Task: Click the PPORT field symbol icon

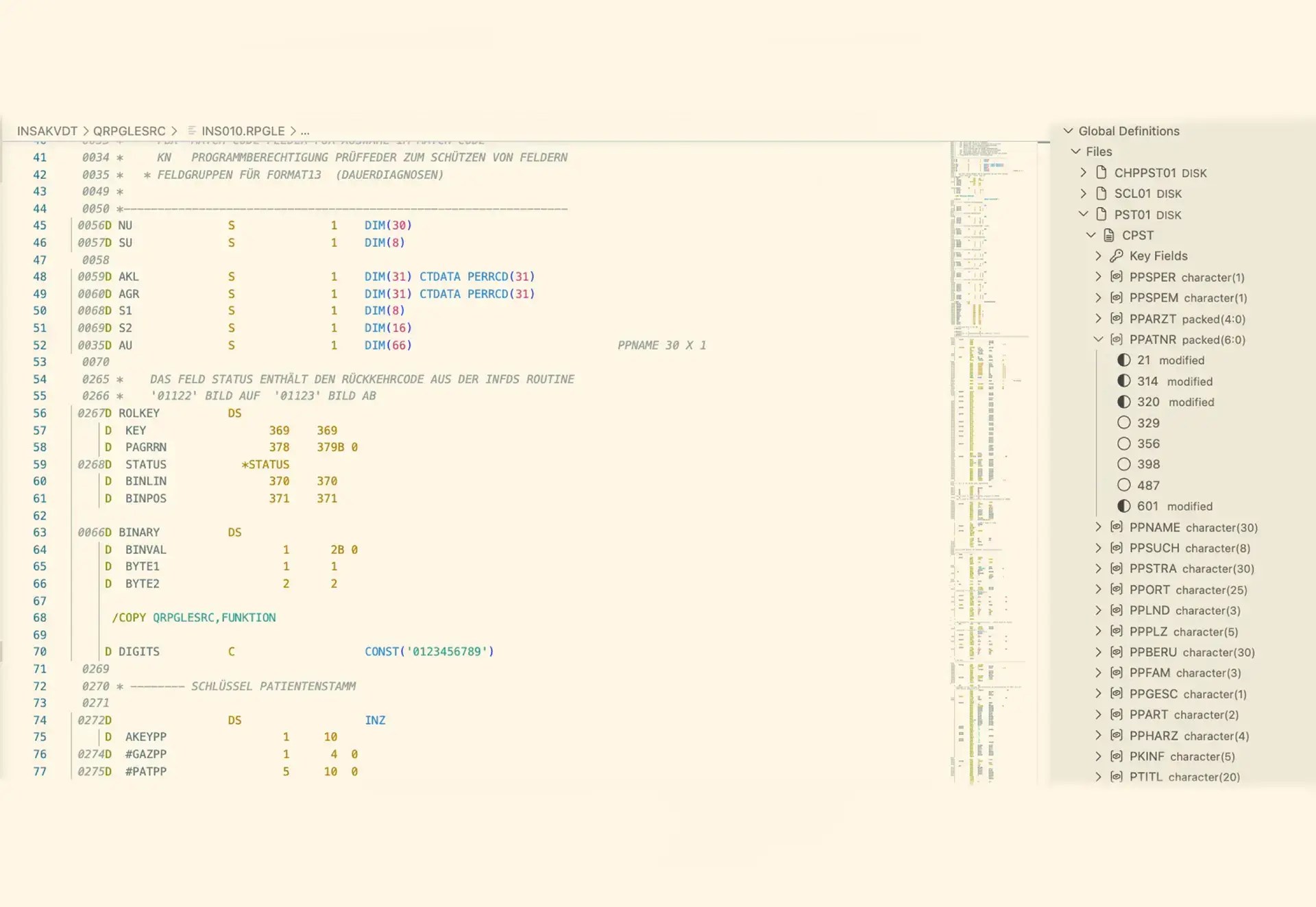Action: click(x=1117, y=590)
